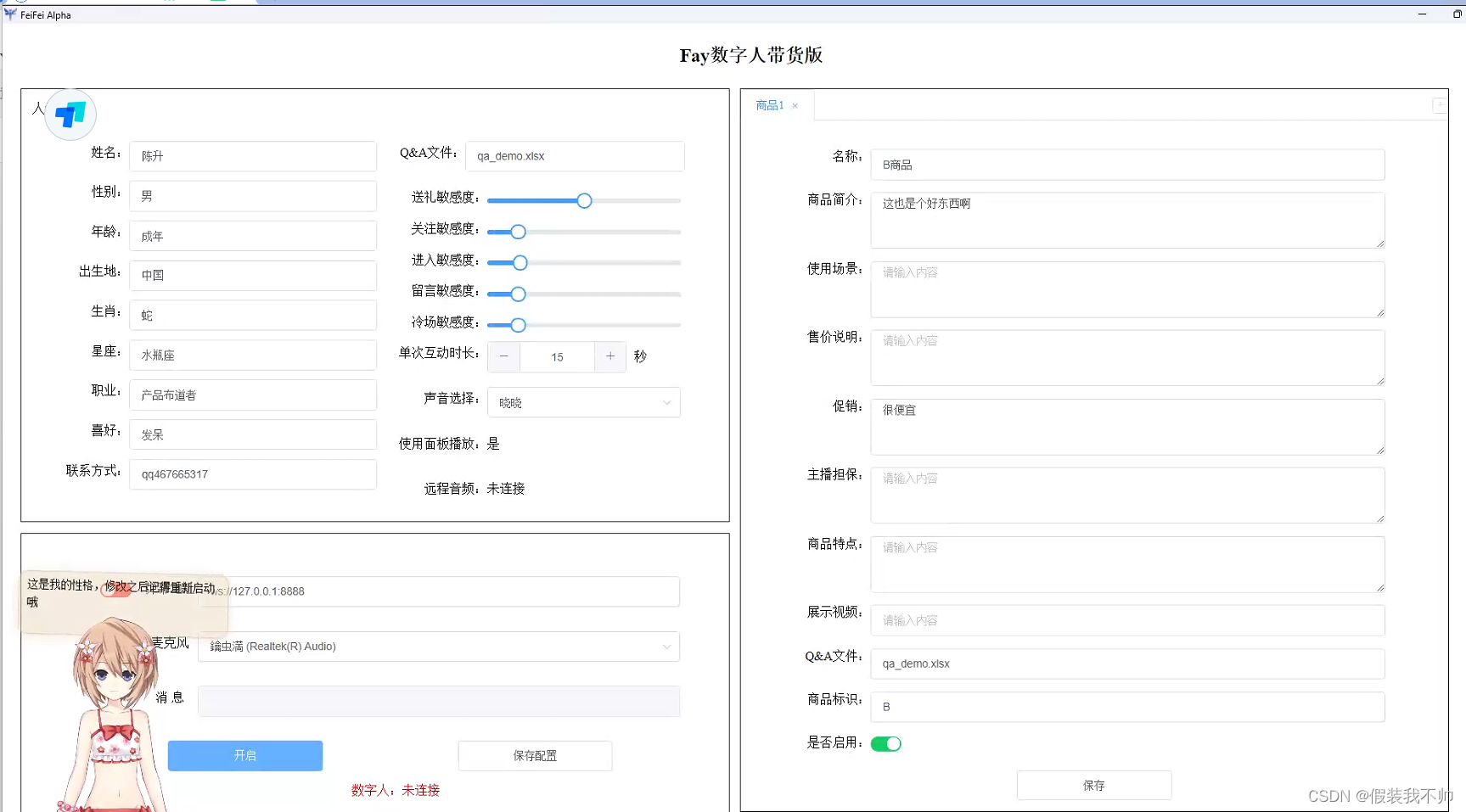Adjust the 冷场敏感度 slider handle
The image size is (1466, 812).
518,325
